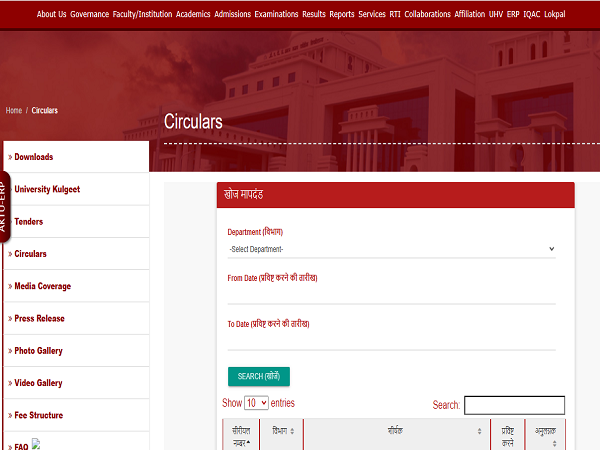Screen dimensions: 600x450
Task: Expand the Show entries count dropdown
Action: [257, 403]
